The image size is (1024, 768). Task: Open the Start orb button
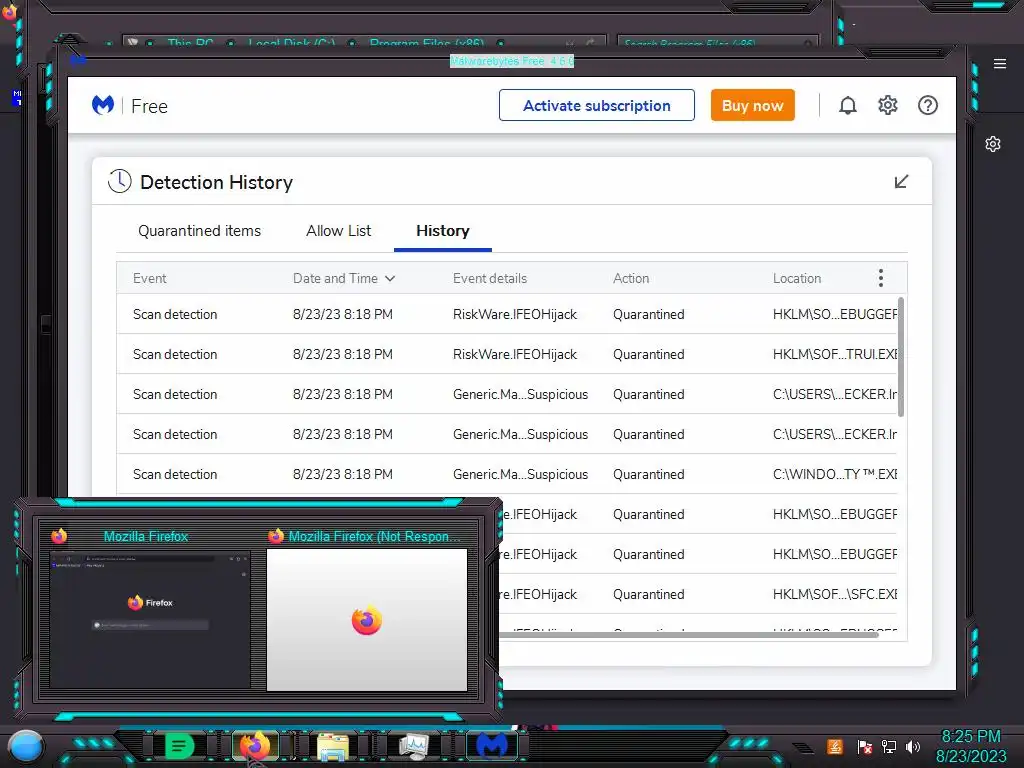coord(26,747)
